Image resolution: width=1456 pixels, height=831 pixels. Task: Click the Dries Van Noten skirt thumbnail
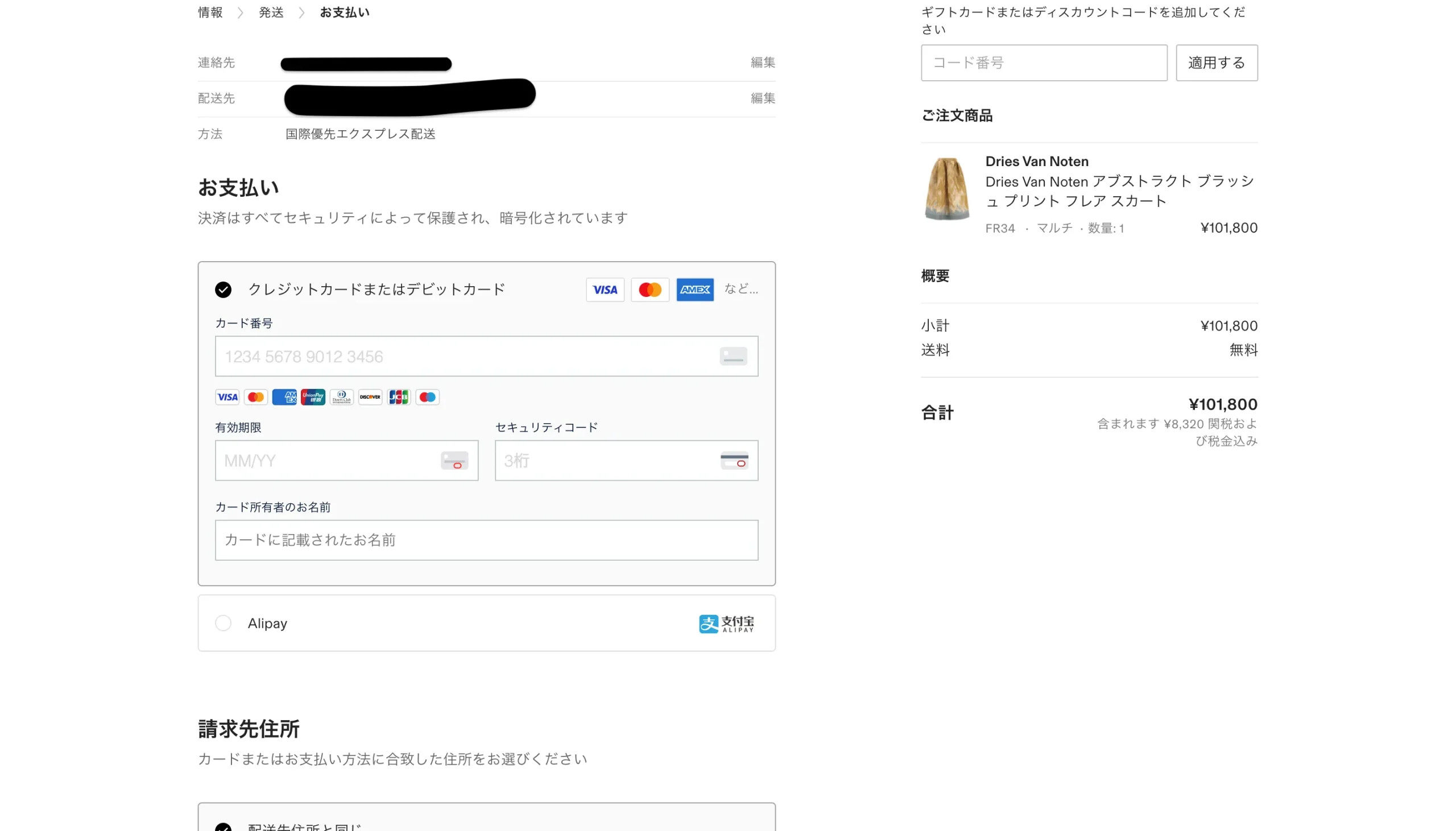click(946, 189)
